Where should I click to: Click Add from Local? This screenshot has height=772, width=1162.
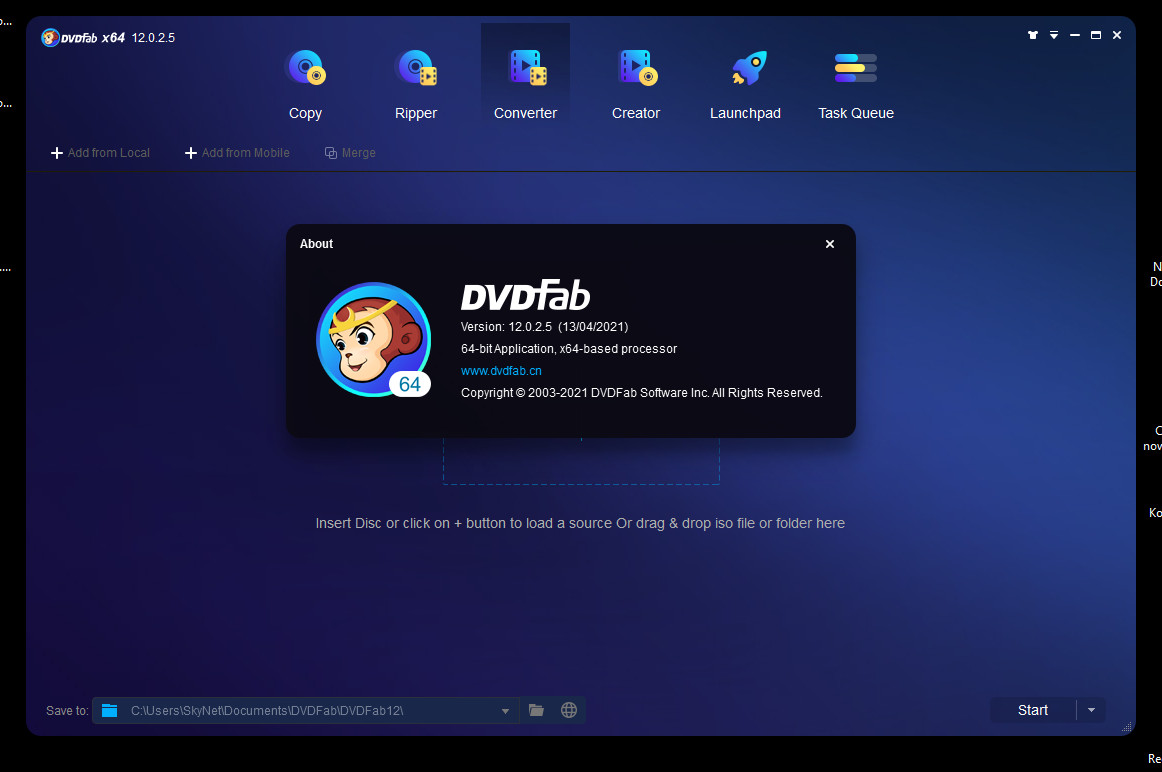100,153
